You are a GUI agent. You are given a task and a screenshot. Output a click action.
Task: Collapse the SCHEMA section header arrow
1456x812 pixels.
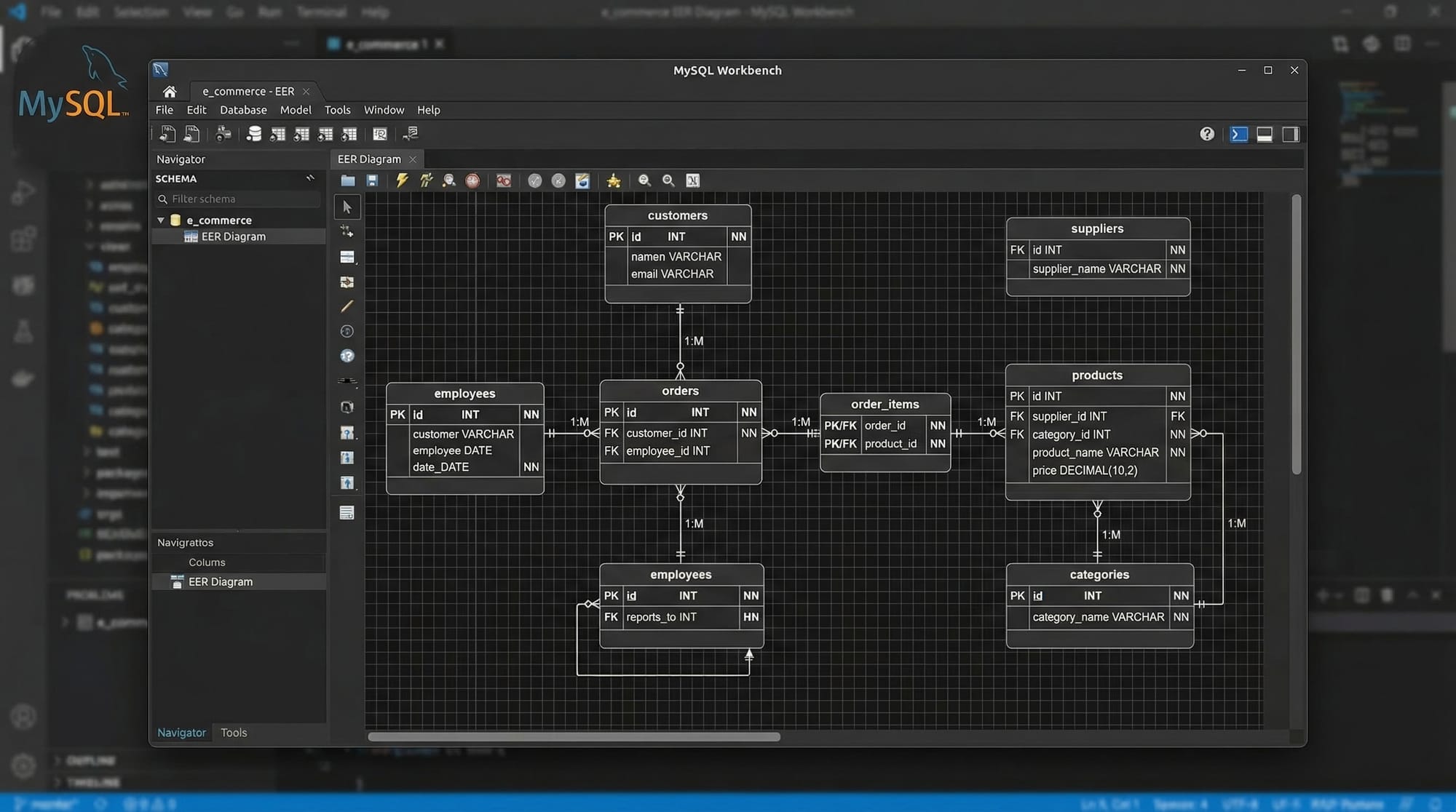pyautogui.click(x=311, y=178)
